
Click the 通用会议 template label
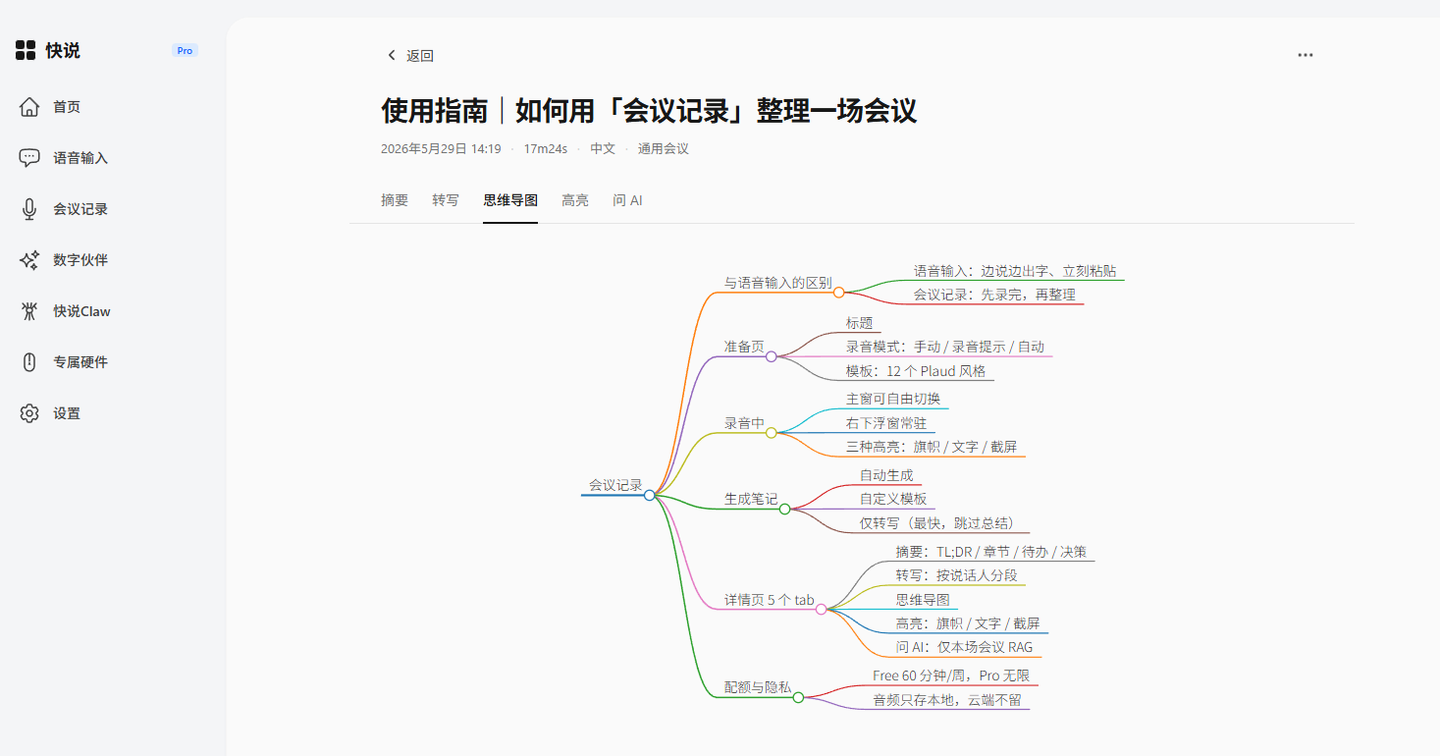[x=663, y=149]
